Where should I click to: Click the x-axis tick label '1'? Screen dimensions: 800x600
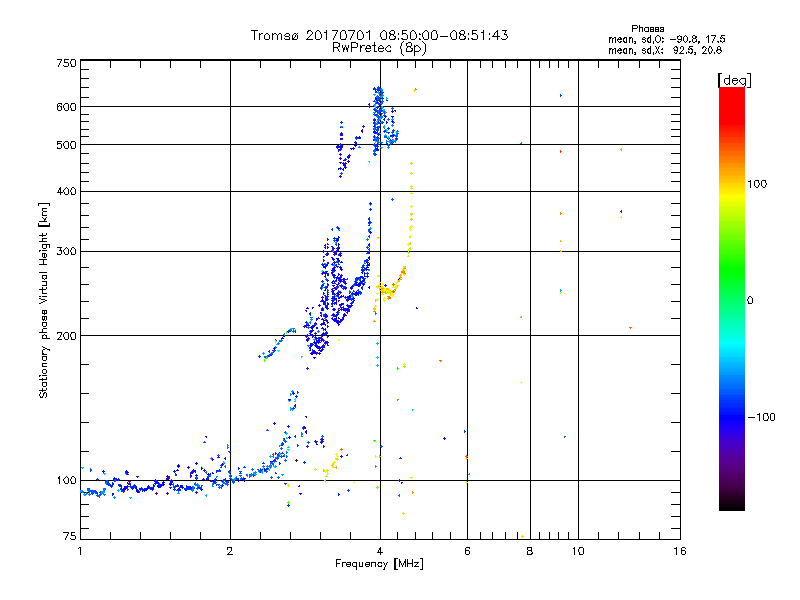point(80,551)
